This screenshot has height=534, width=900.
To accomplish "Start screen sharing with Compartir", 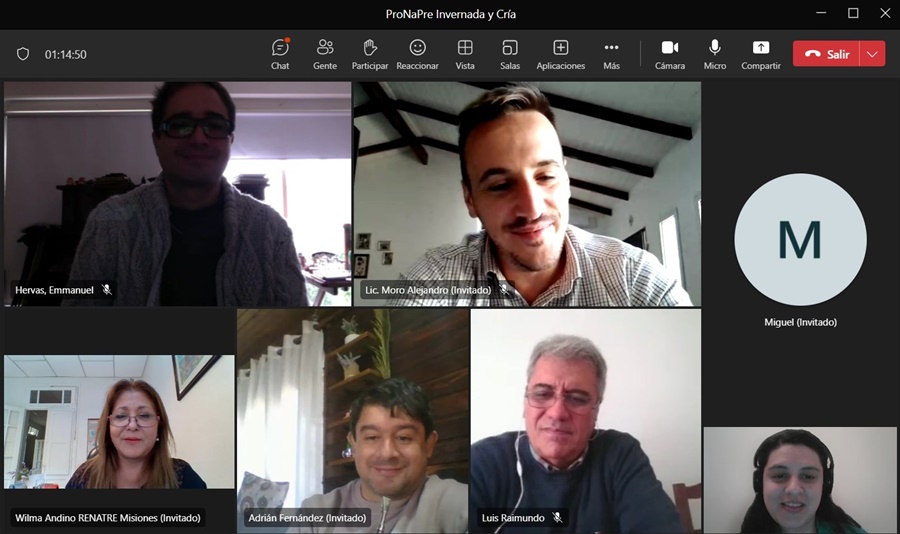I will [x=761, y=54].
